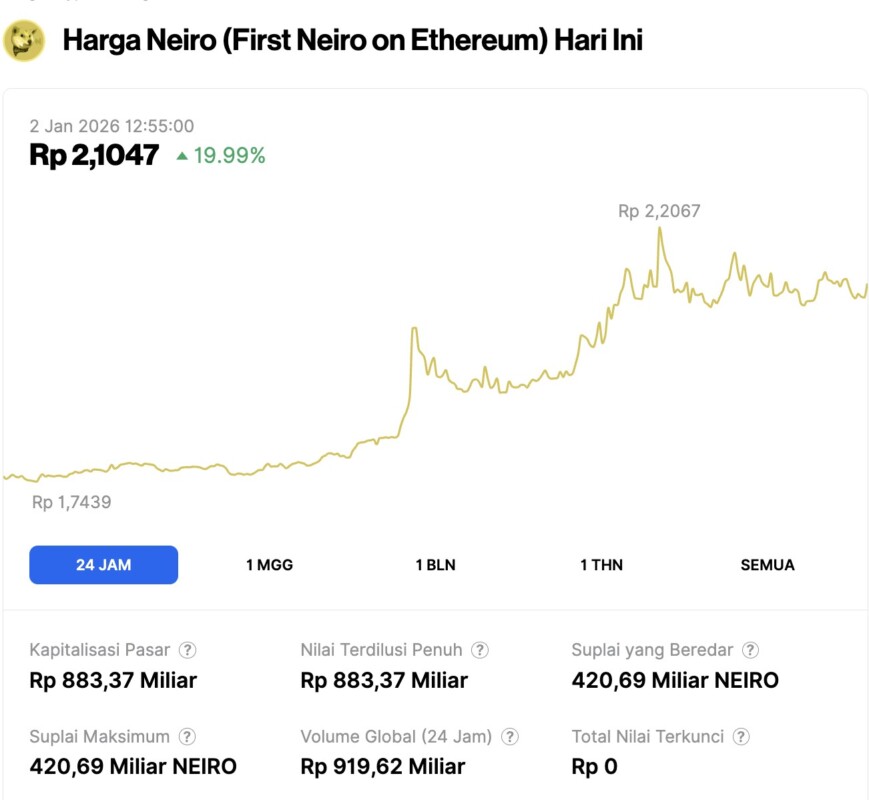Click the Rp 2,1047 current price
The height and width of the screenshot is (800, 869).
tap(94, 155)
